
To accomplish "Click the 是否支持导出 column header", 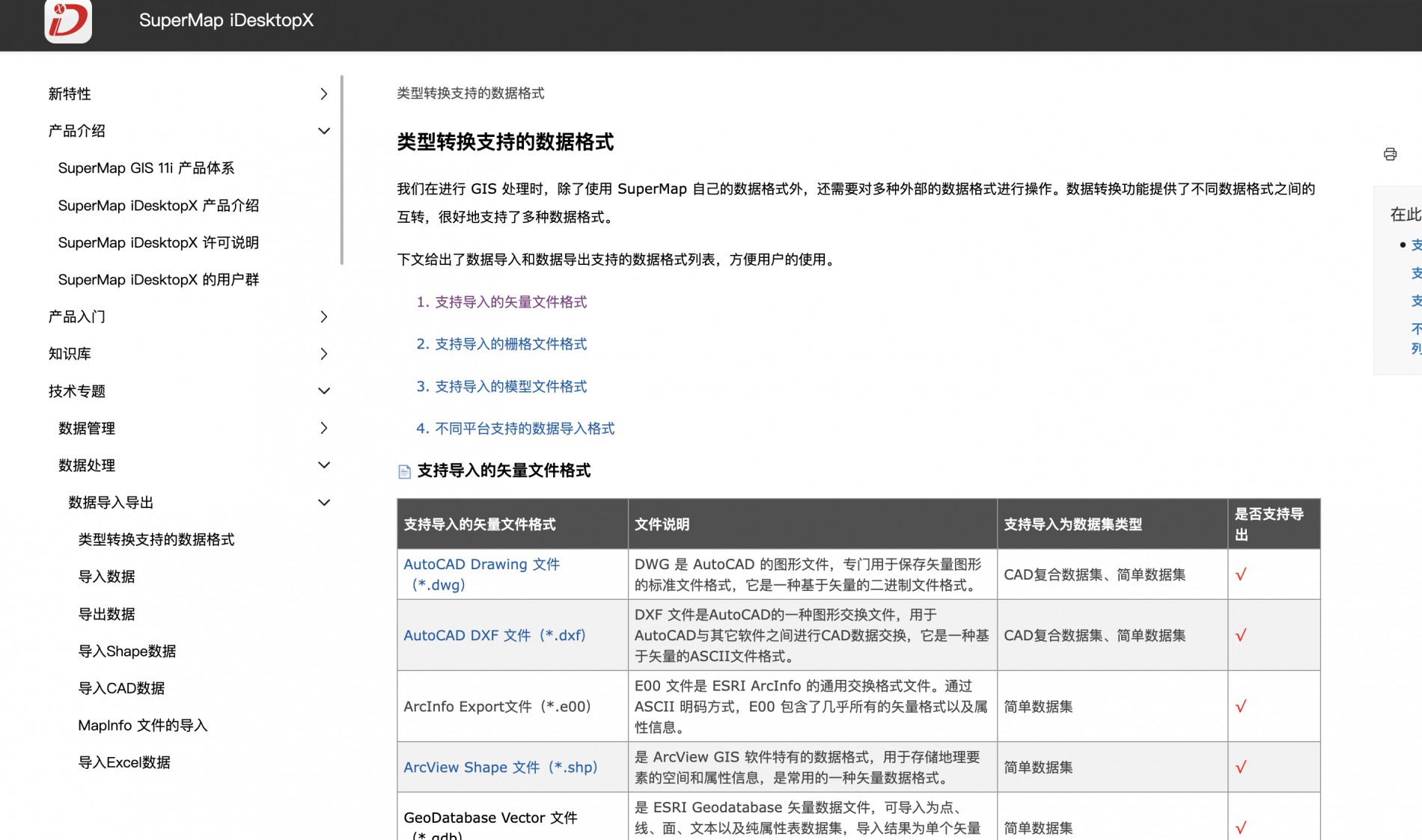I will point(1274,524).
